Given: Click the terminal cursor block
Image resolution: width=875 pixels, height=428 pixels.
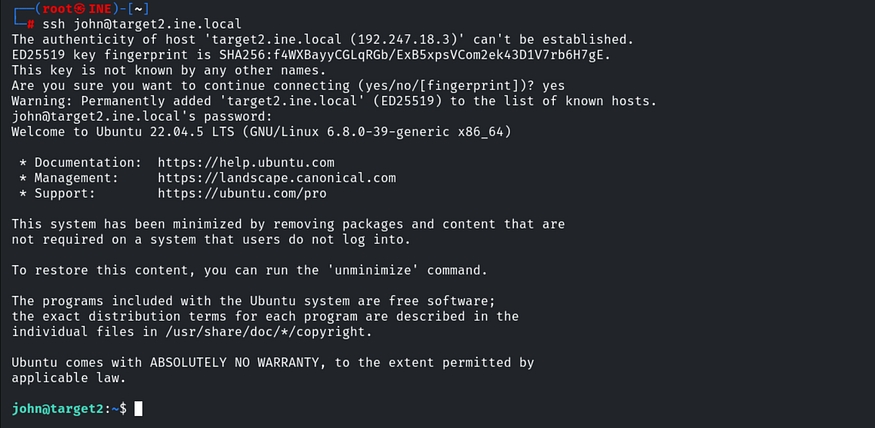Looking at the screenshot, I should click(x=138, y=408).
